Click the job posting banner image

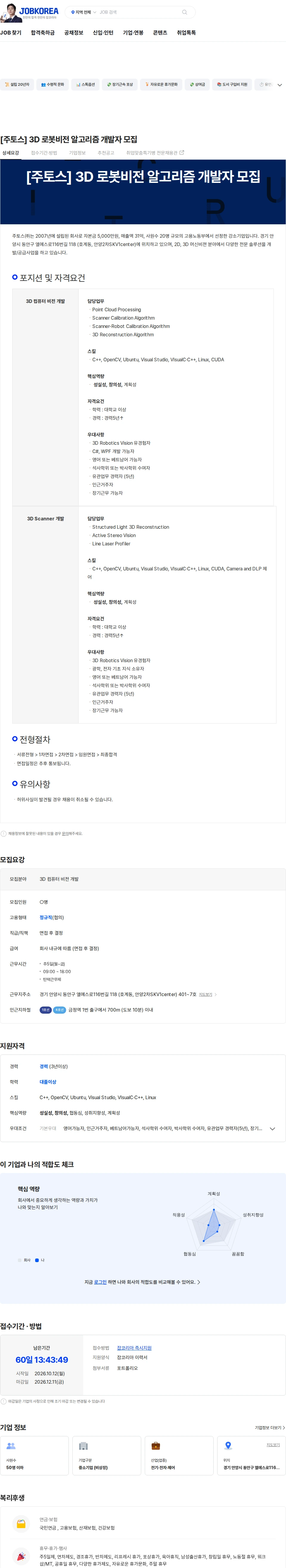coord(143,192)
